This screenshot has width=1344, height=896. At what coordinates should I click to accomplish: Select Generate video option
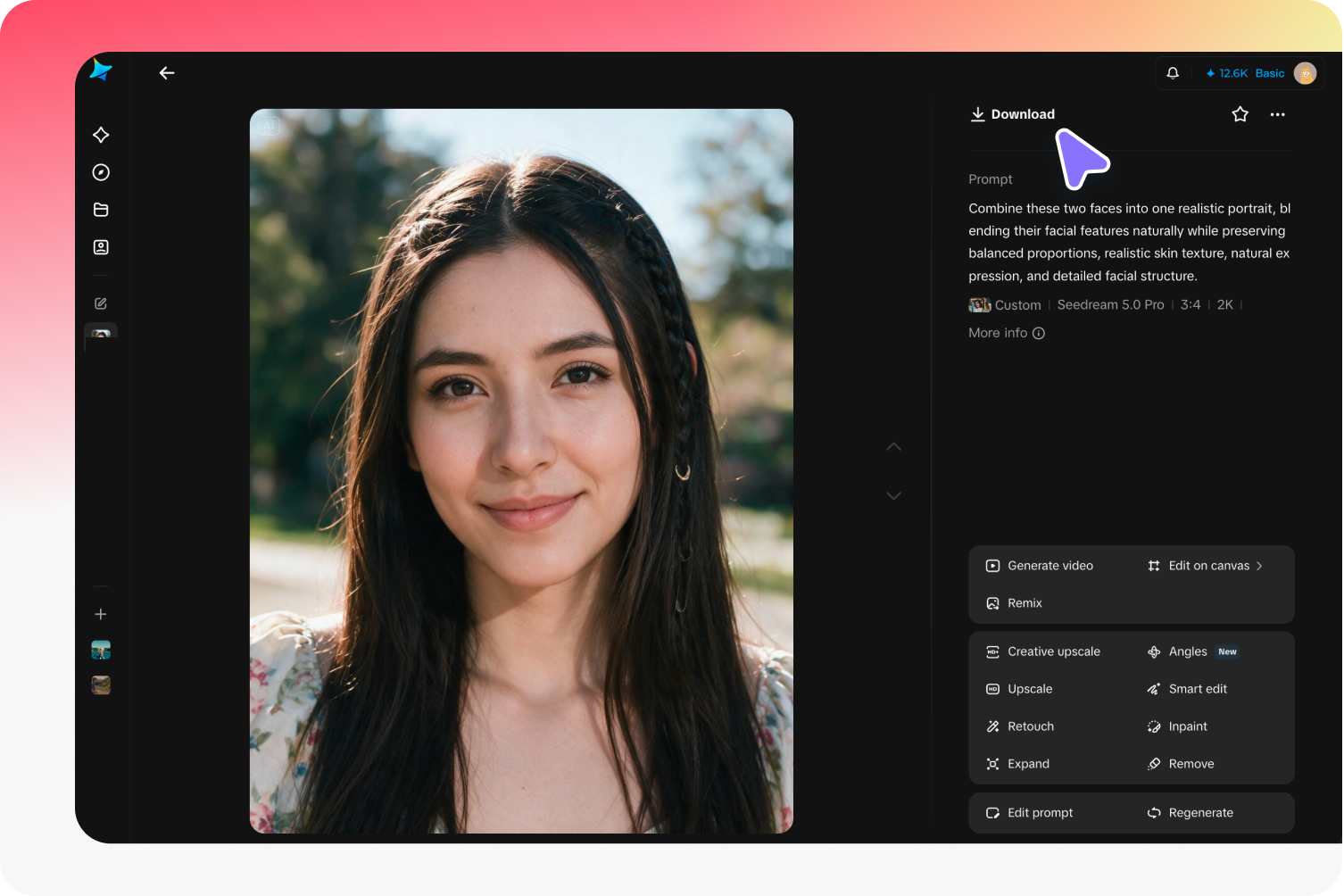click(x=1040, y=566)
